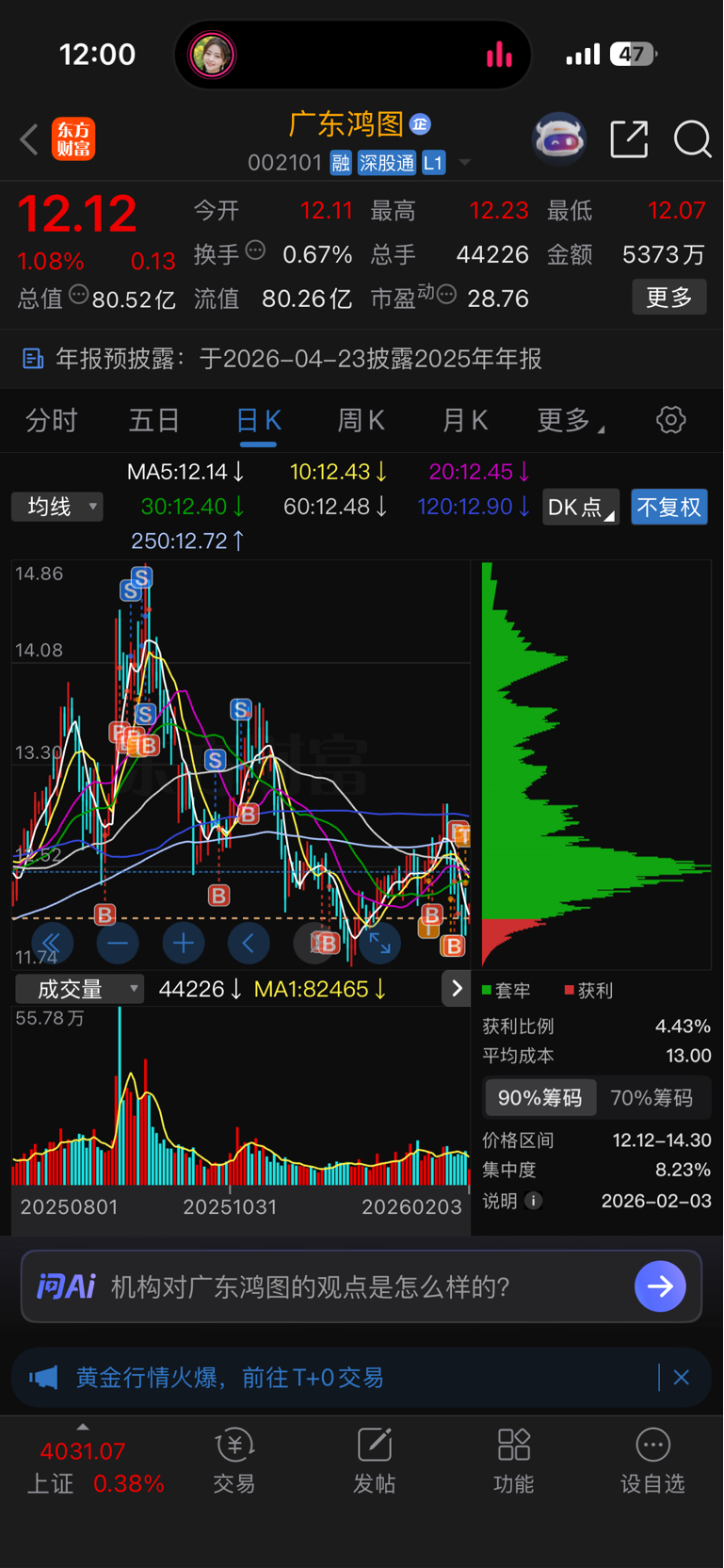This screenshot has height=1568, width=724.
Task: Expand the stock title dropdown arrow
Action: tap(465, 163)
